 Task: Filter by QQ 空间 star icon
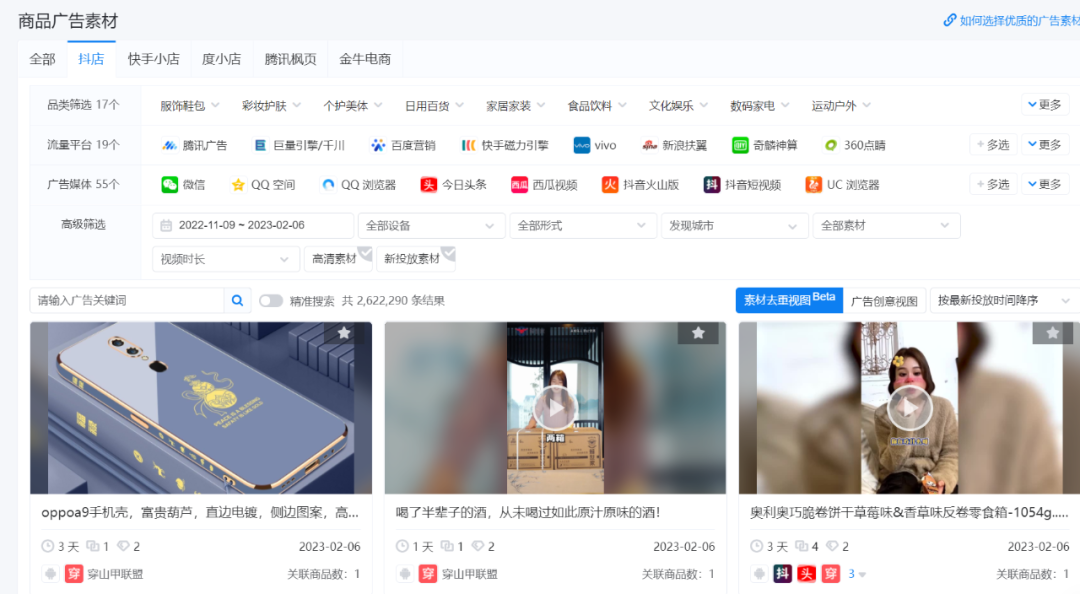(238, 185)
